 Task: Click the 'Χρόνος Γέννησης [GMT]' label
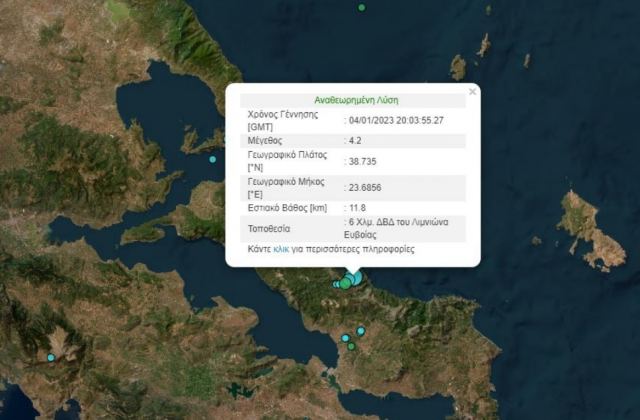(x=283, y=120)
